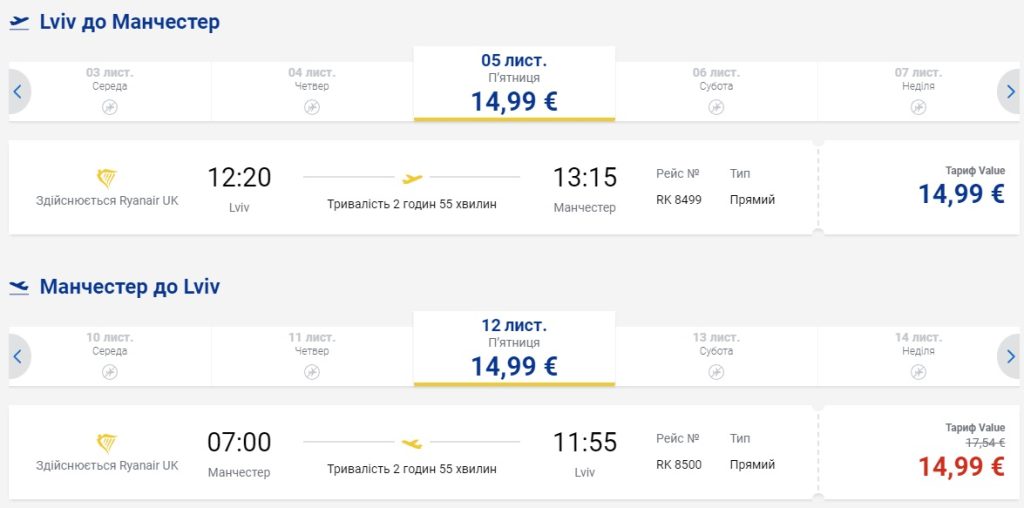The image size is (1024, 508).
Task: Choose the 04 лист. Четвер date tab
Action: (x=312, y=86)
